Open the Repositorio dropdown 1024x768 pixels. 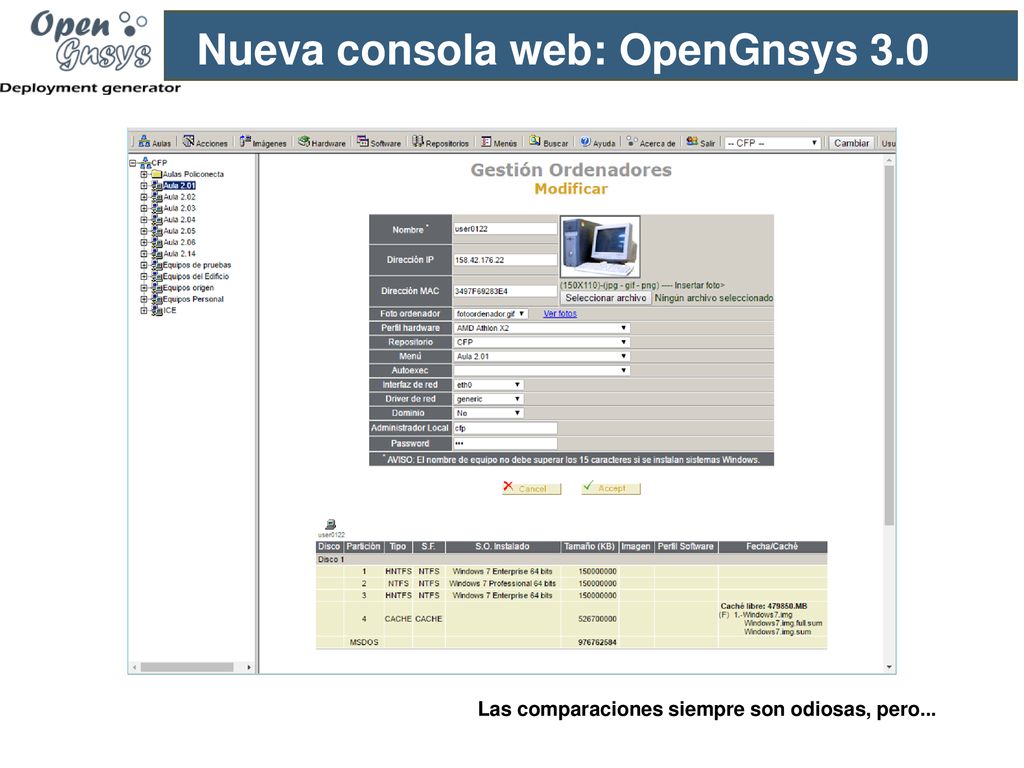point(542,342)
